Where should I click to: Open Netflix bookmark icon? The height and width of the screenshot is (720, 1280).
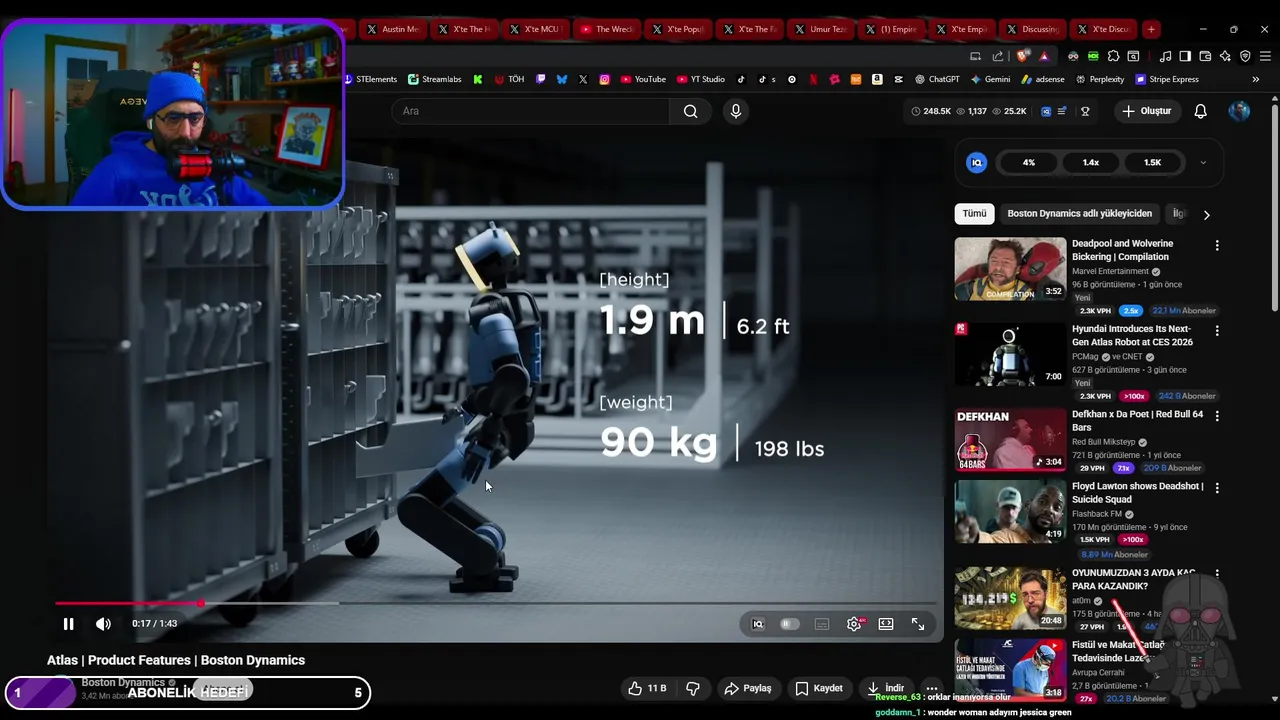pos(814,79)
